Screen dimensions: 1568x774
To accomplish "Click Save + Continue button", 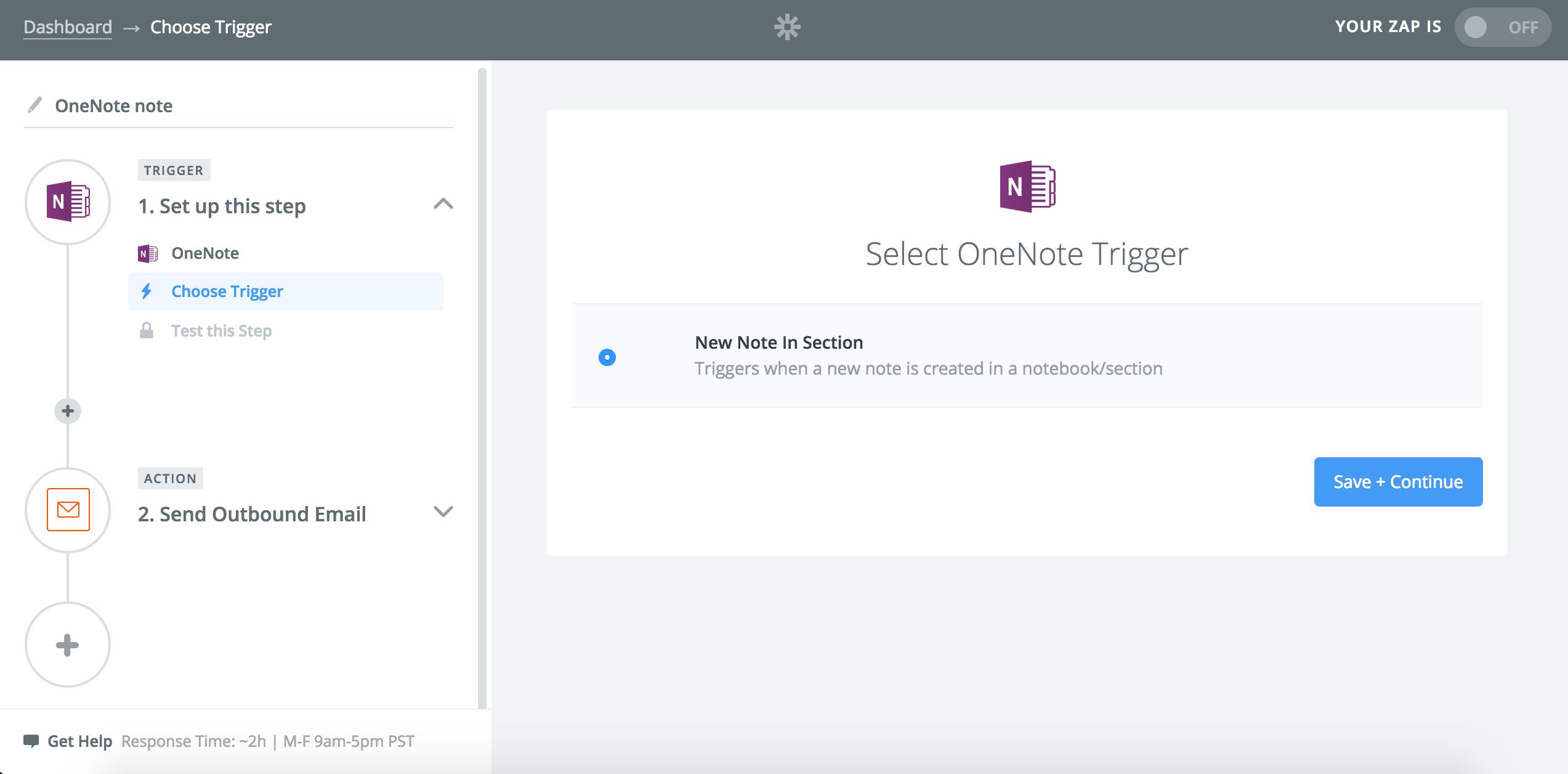I will [1398, 482].
